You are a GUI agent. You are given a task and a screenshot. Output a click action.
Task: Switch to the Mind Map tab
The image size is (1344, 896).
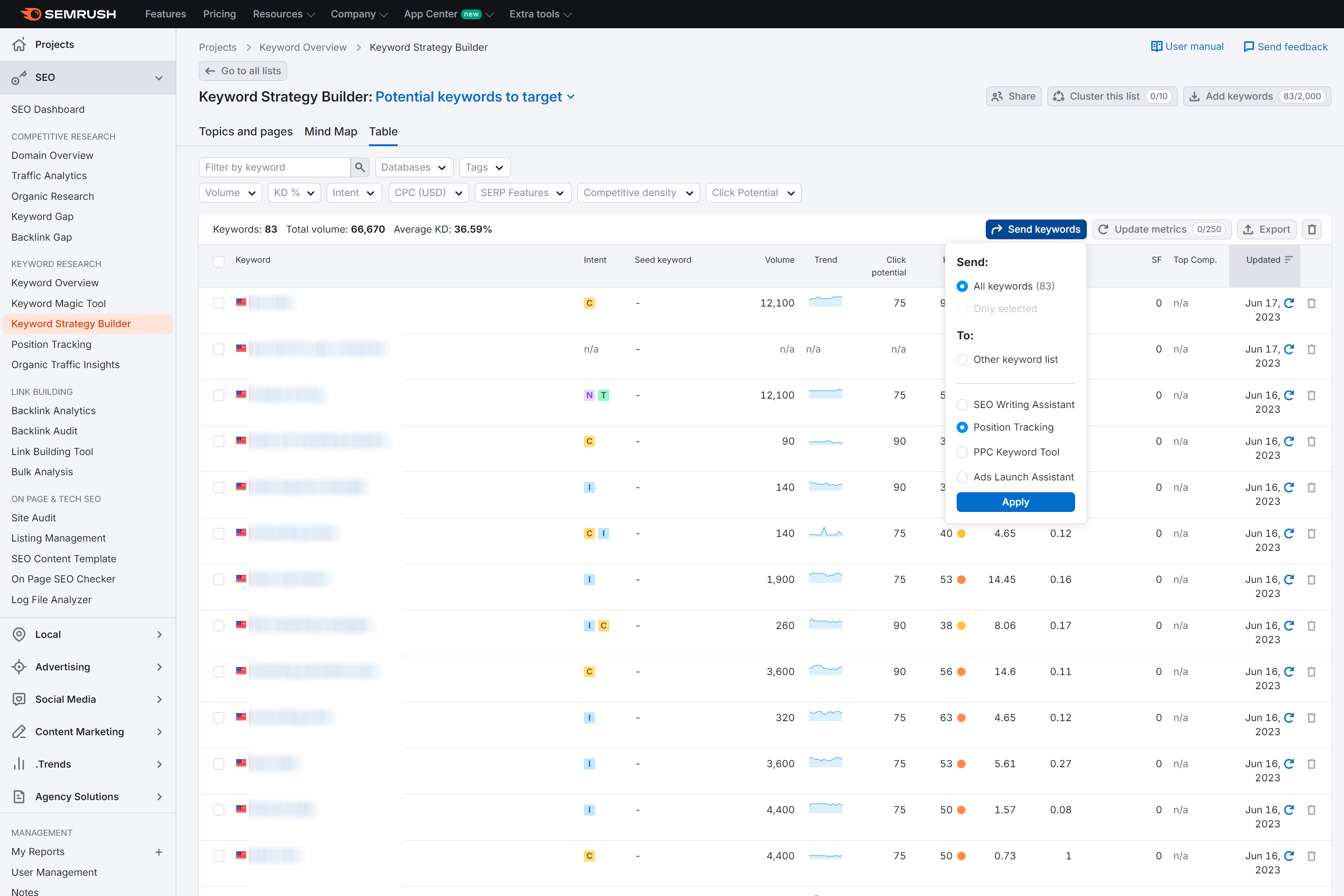[331, 132]
